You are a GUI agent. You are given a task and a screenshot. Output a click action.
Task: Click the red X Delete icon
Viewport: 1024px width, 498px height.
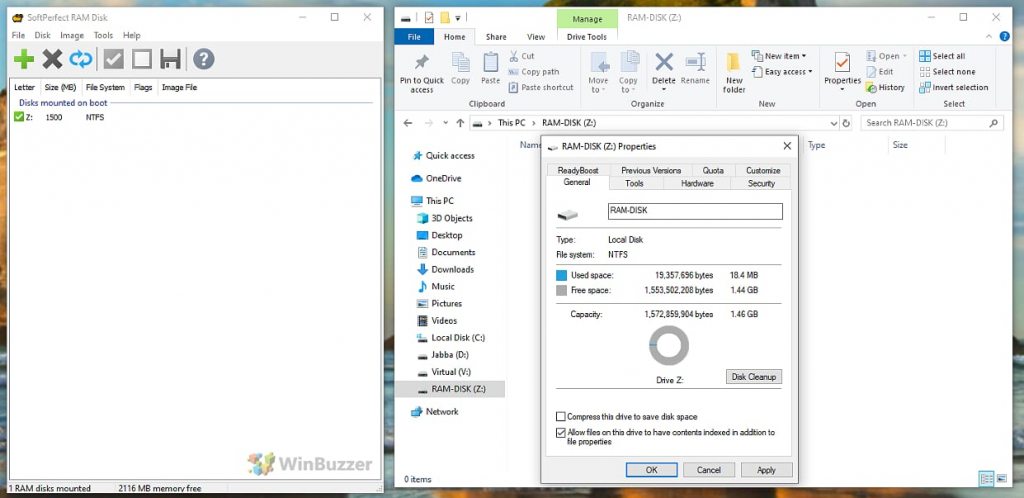[664, 63]
